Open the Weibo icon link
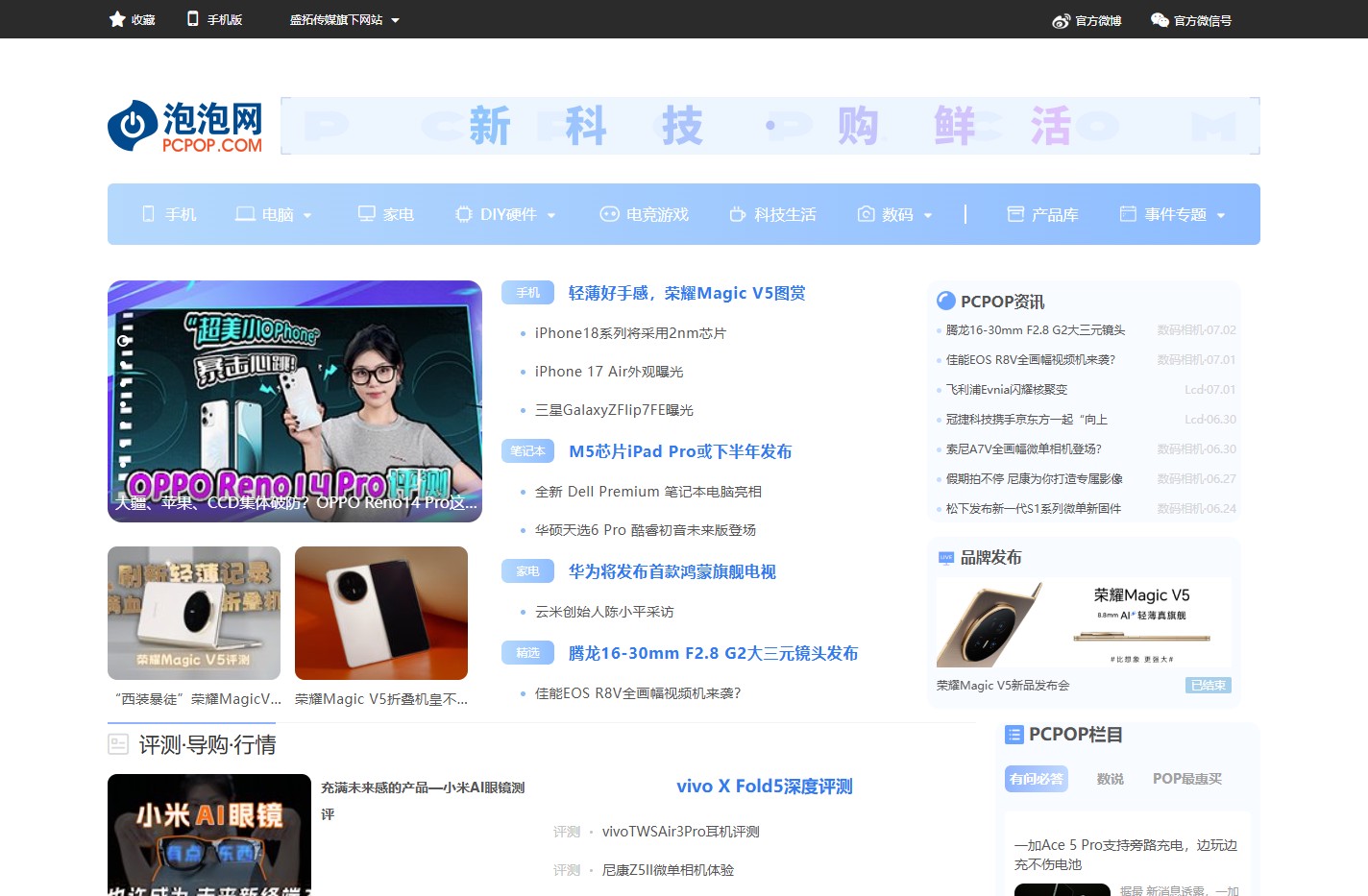 click(x=1061, y=20)
